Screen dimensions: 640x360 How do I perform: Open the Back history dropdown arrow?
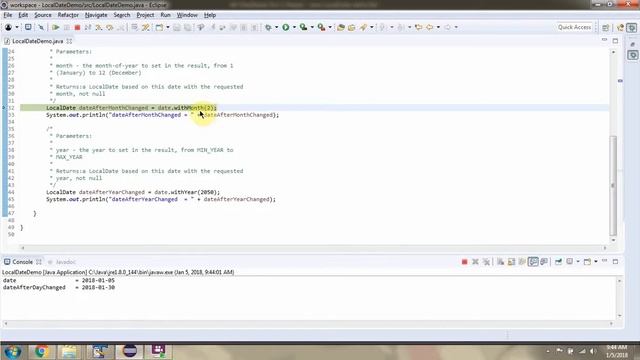(x=438, y=27)
